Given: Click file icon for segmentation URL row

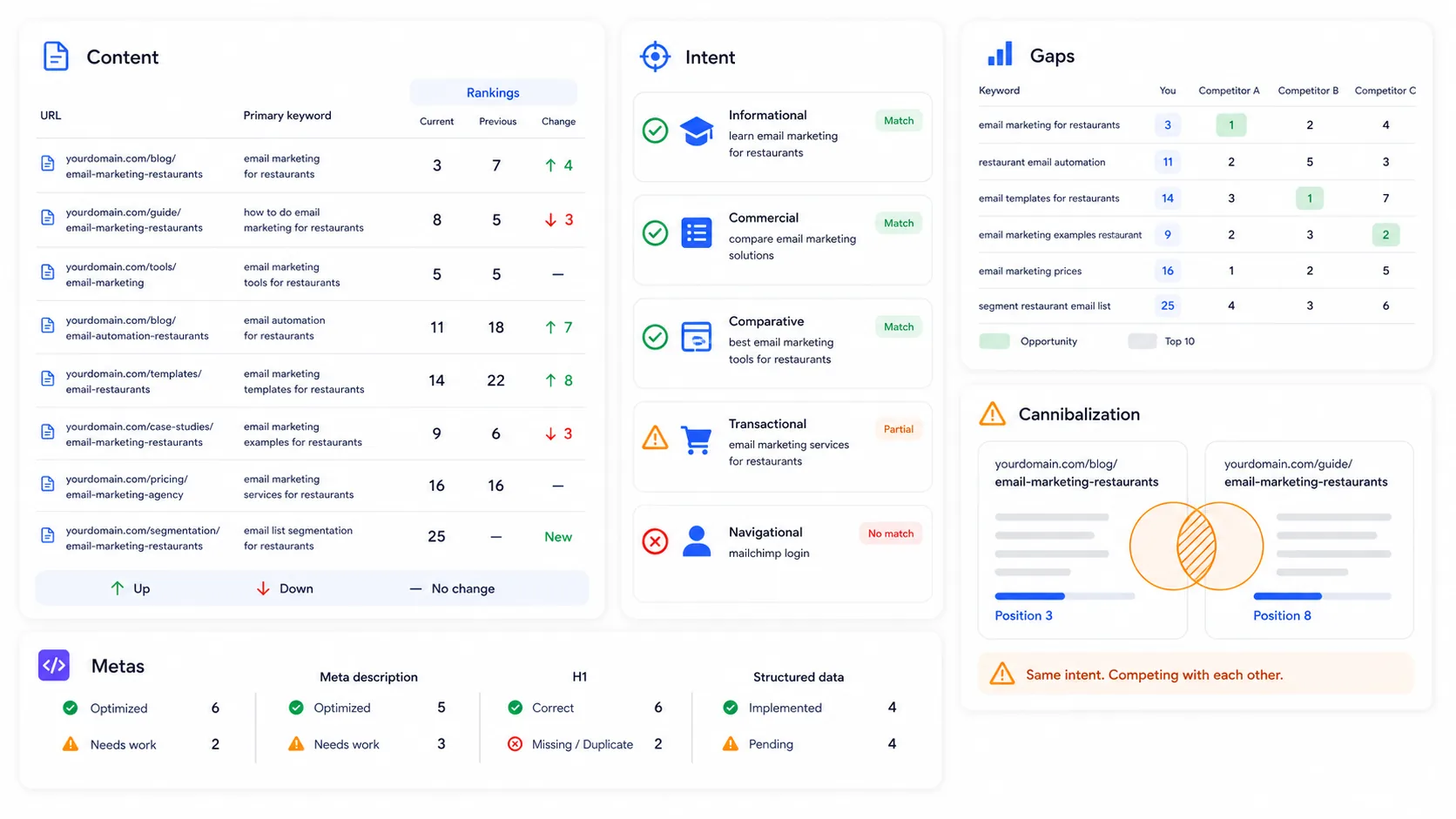Looking at the screenshot, I should [x=48, y=535].
